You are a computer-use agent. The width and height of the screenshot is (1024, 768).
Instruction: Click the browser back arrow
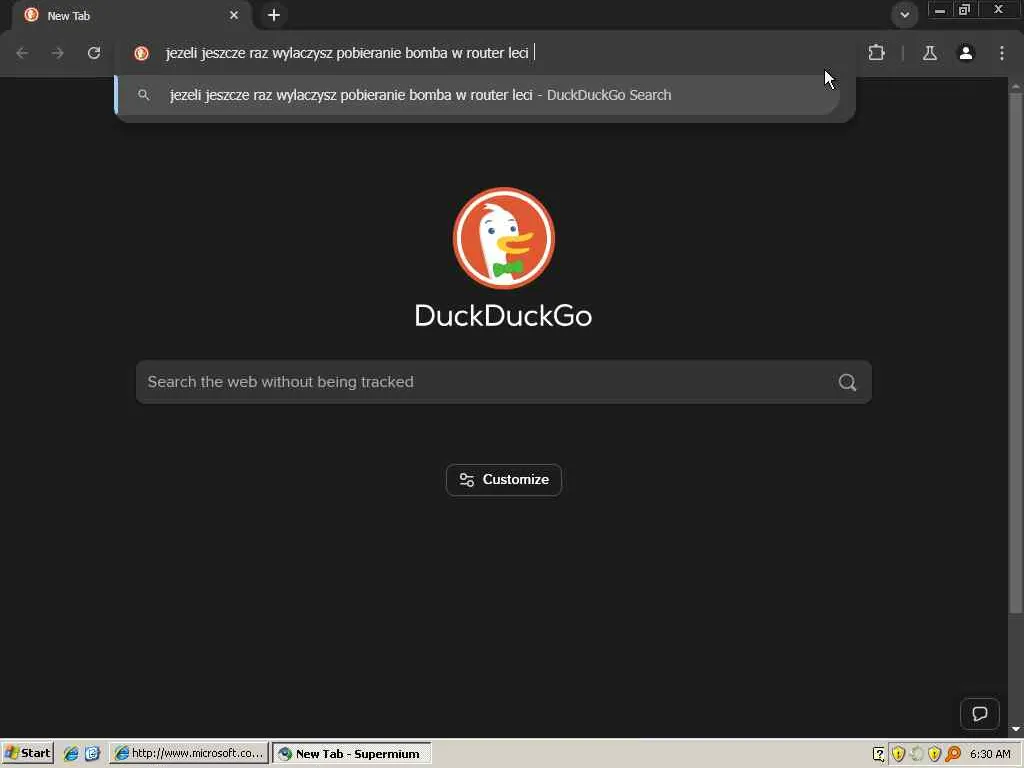tap(22, 53)
